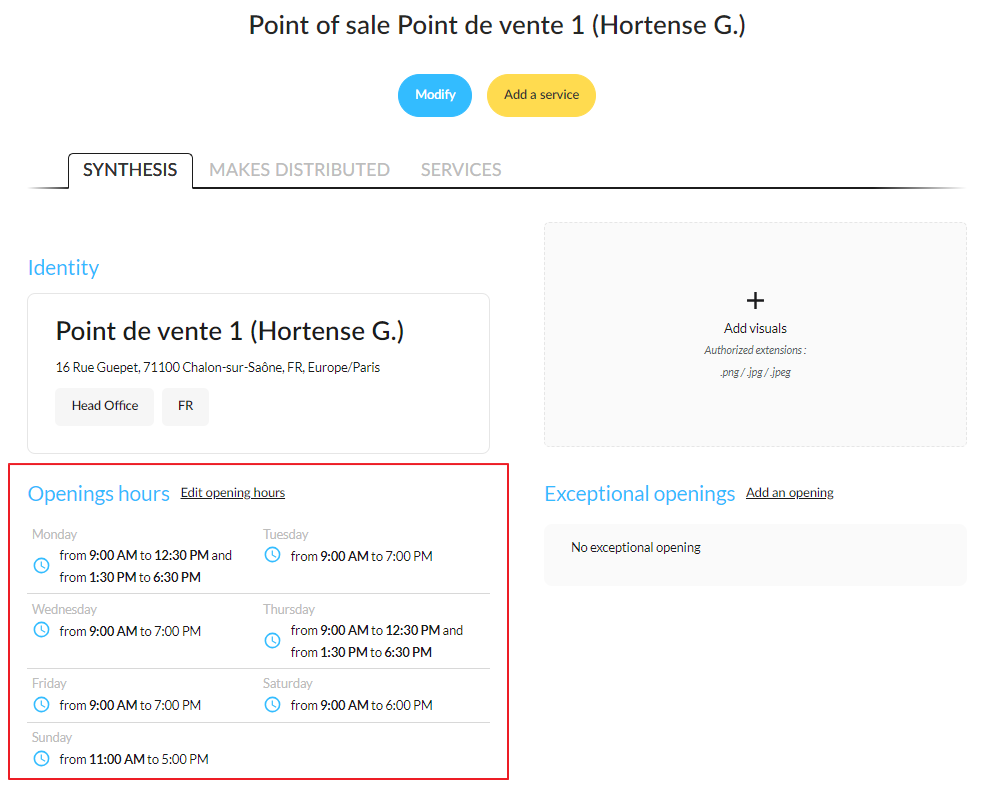
Task: Click the Point de vente 1 identity title
Action: 230,331
